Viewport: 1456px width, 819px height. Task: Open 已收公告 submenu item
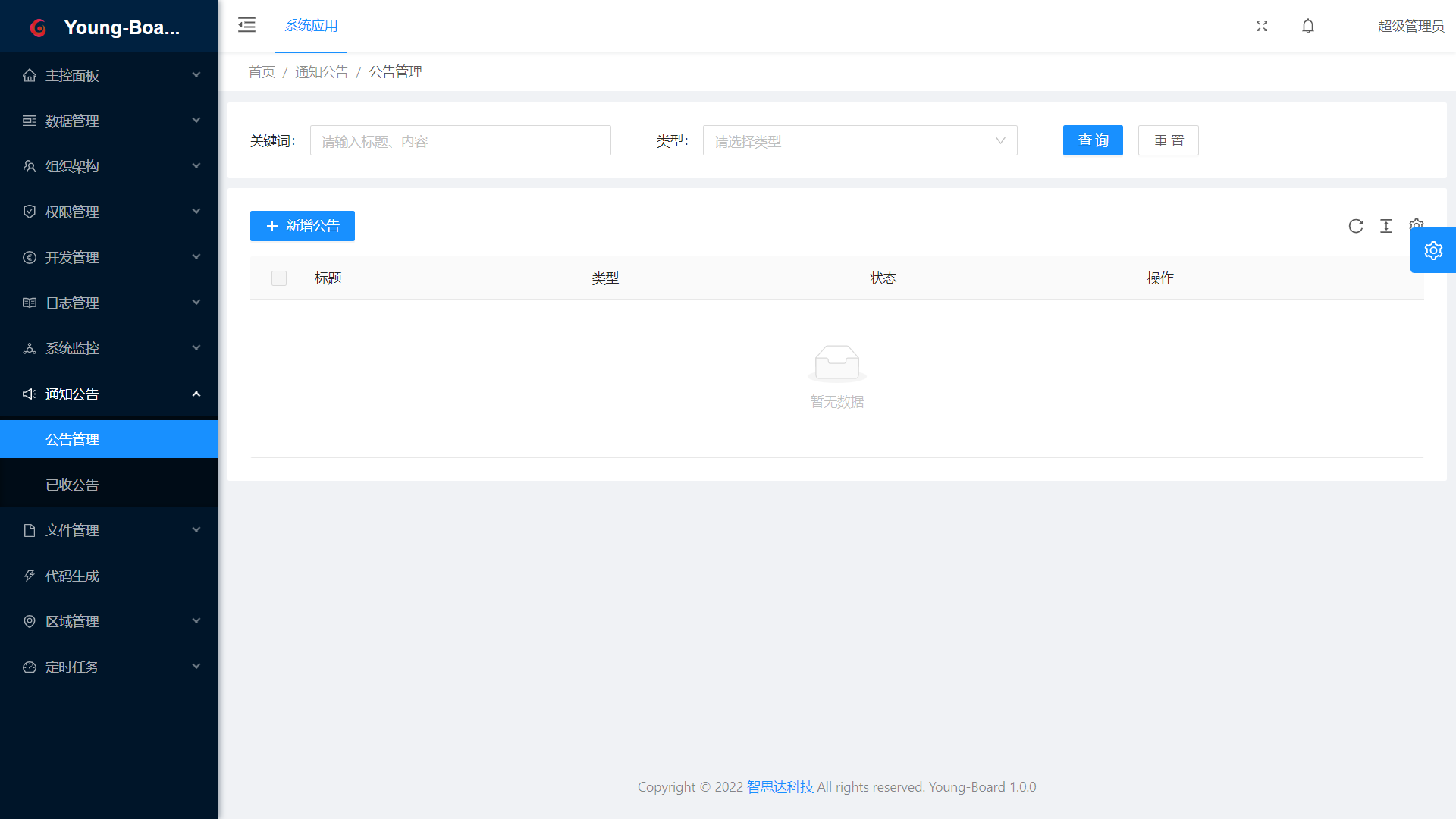(72, 485)
